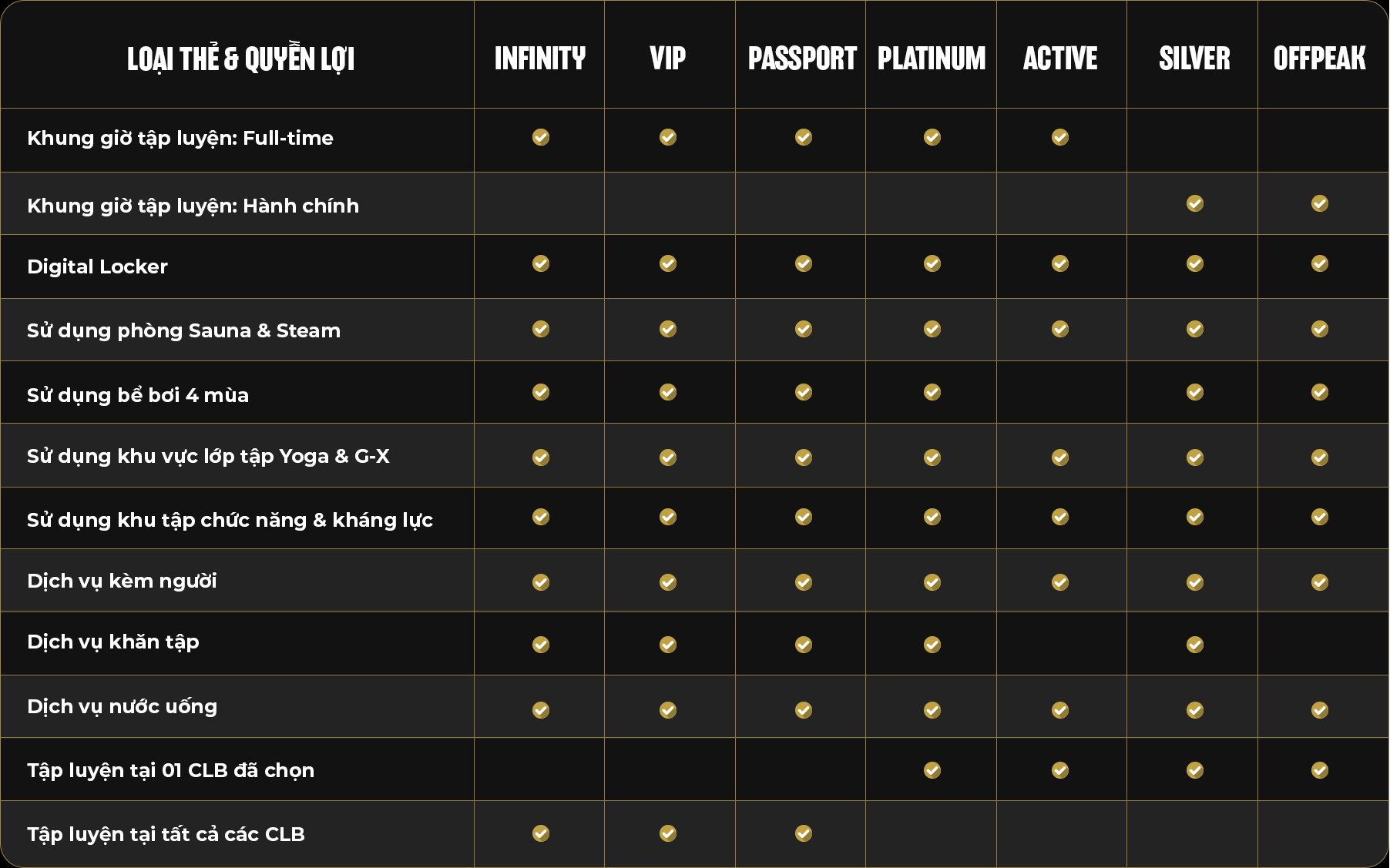
Task: Click the PASSPORT checkmark for Dịch vụ khăn tập
Action: coord(804,644)
